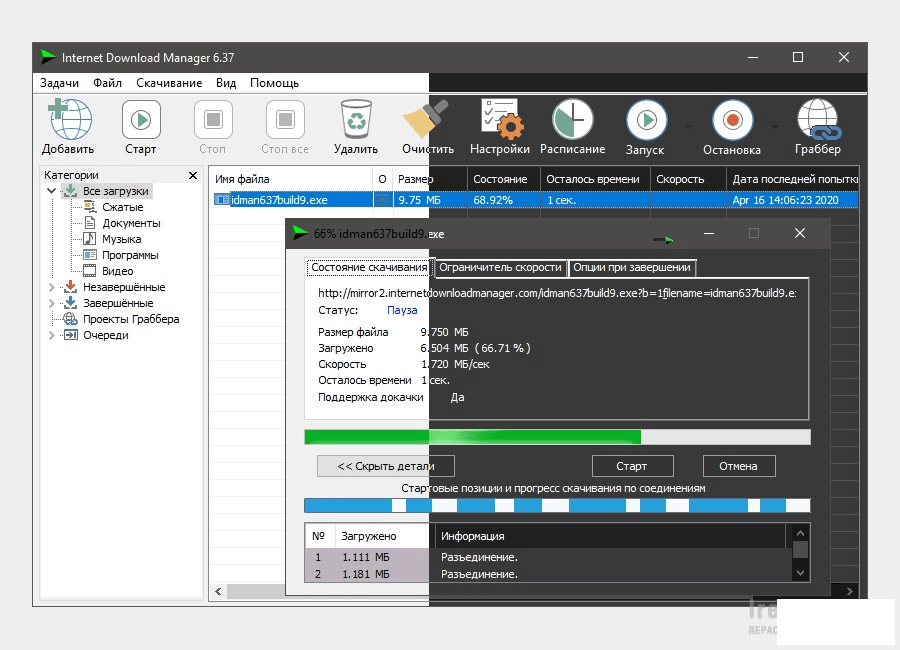The image size is (900, 650).
Task: Switch to Опции при завершении tab
Action: (x=631, y=268)
